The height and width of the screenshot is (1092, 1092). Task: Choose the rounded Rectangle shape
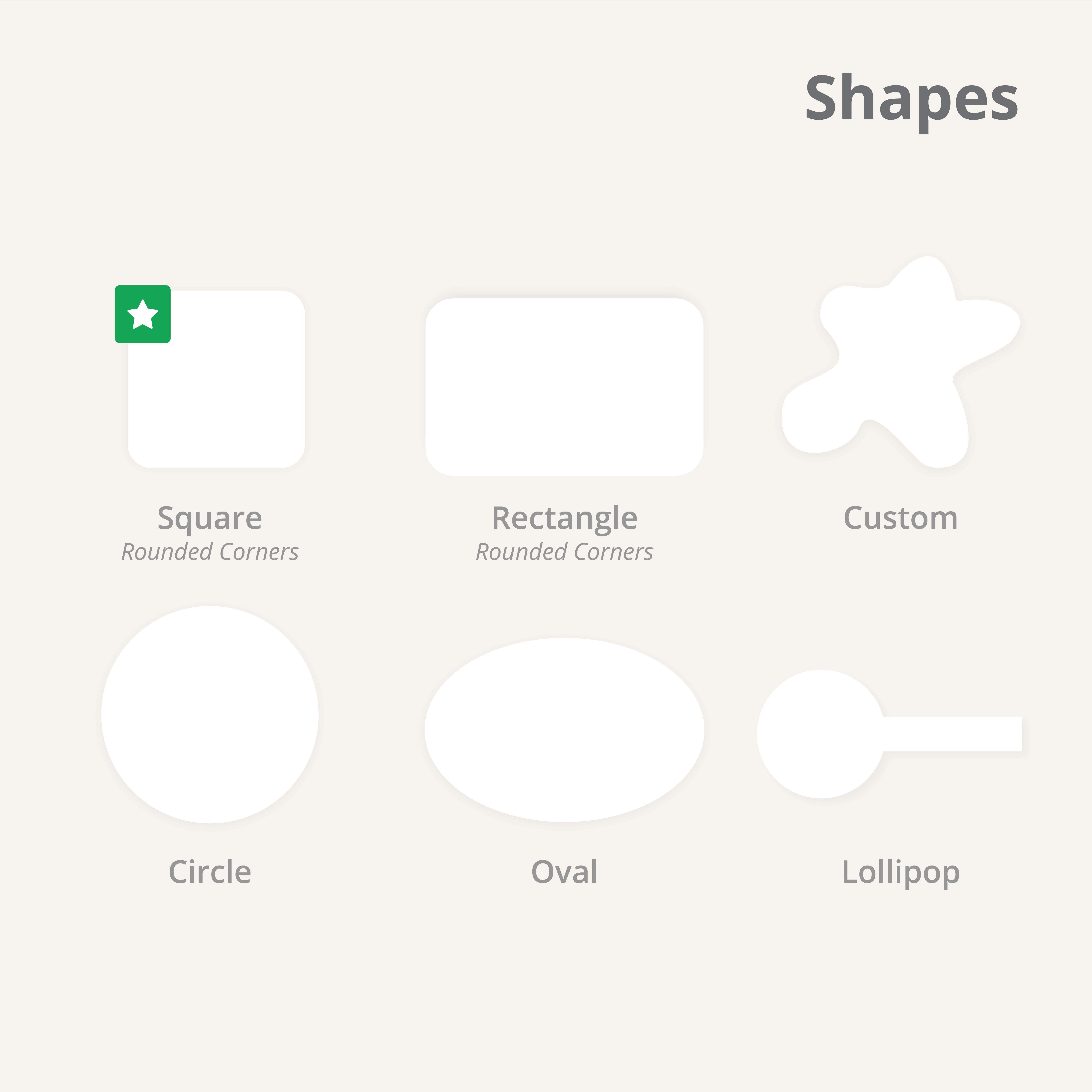tap(564, 387)
